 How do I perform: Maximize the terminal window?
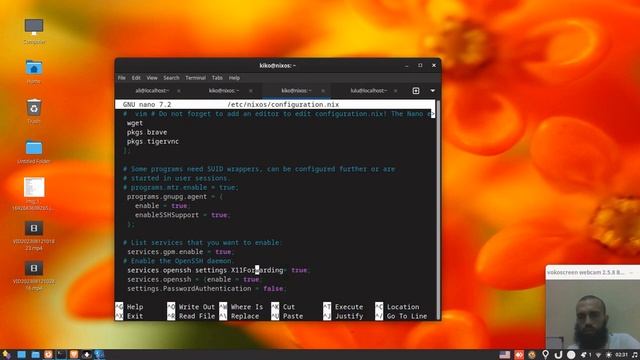click(x=420, y=65)
